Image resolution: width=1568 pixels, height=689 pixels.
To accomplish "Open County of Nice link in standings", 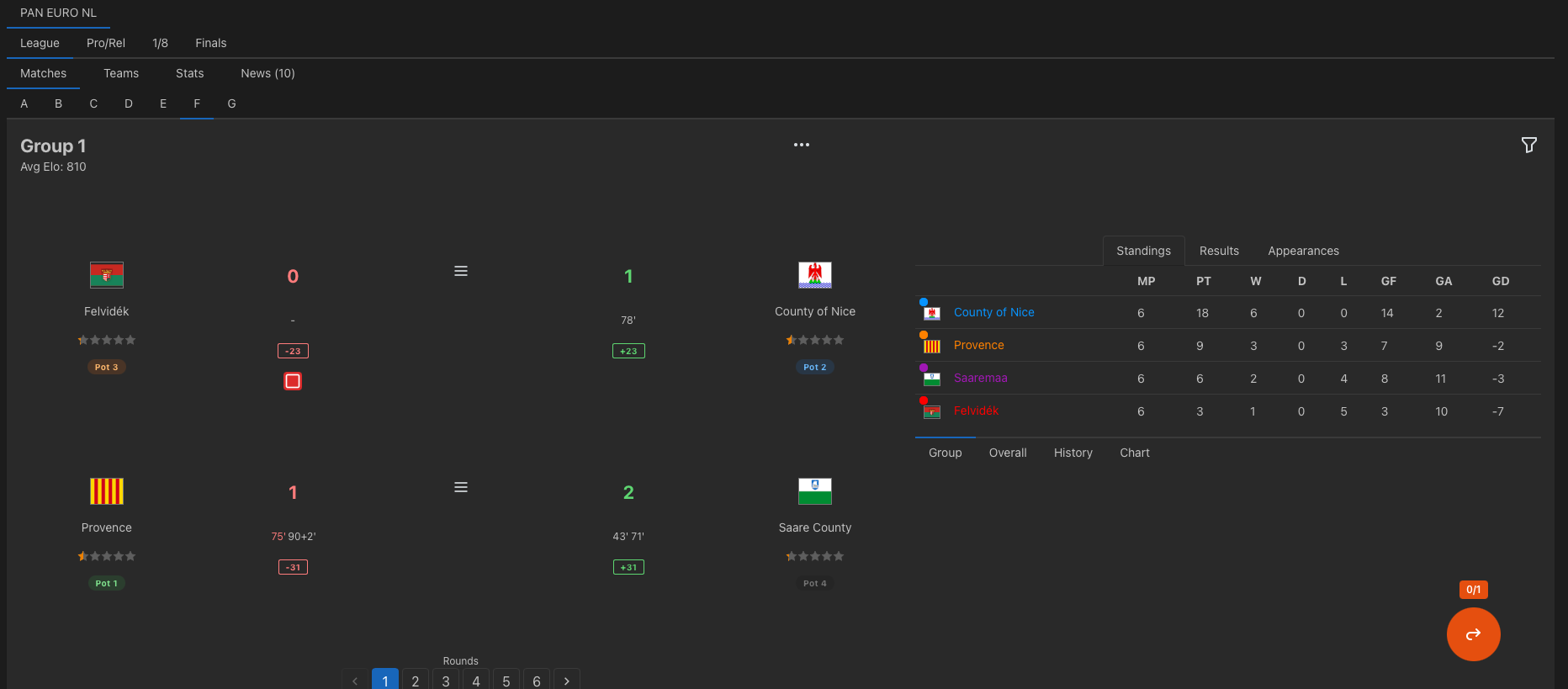I will pos(994,312).
